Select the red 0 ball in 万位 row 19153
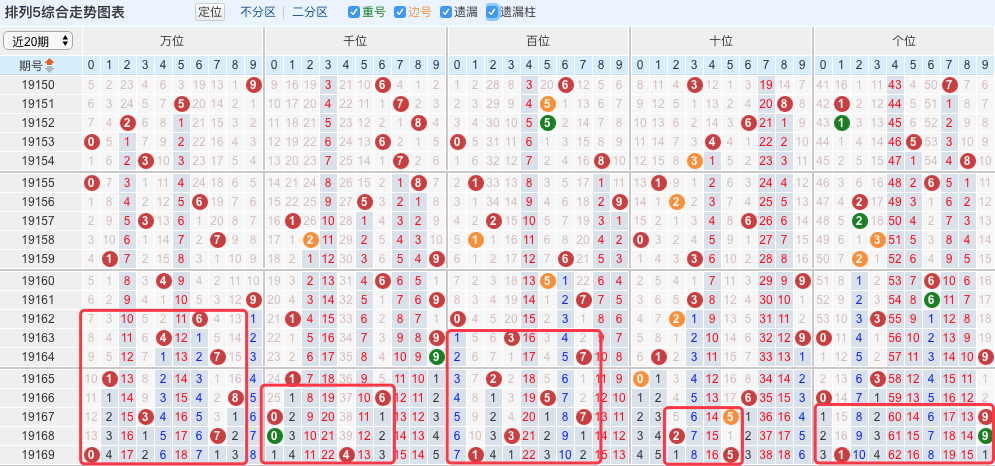Image resolution: width=995 pixels, height=466 pixels. click(x=91, y=142)
